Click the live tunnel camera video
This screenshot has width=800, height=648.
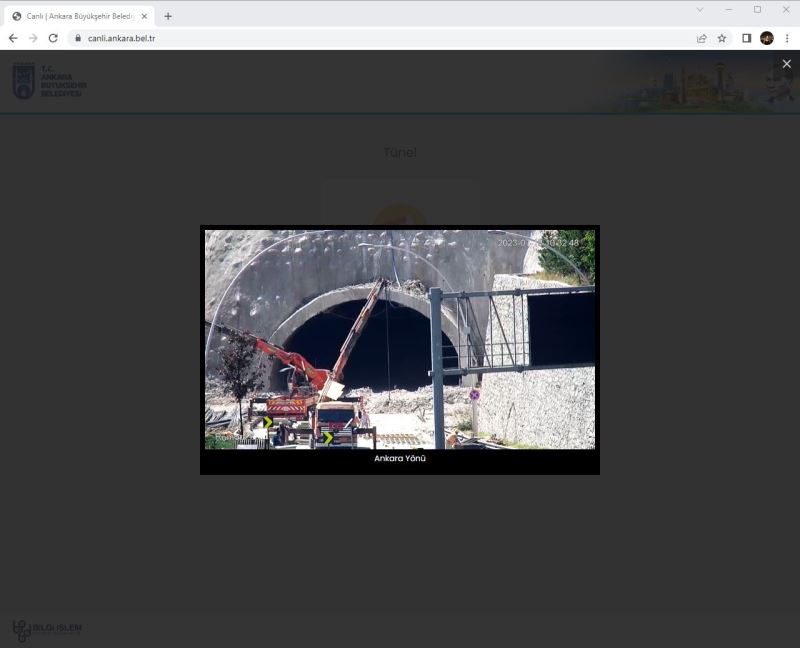pyautogui.click(x=400, y=339)
